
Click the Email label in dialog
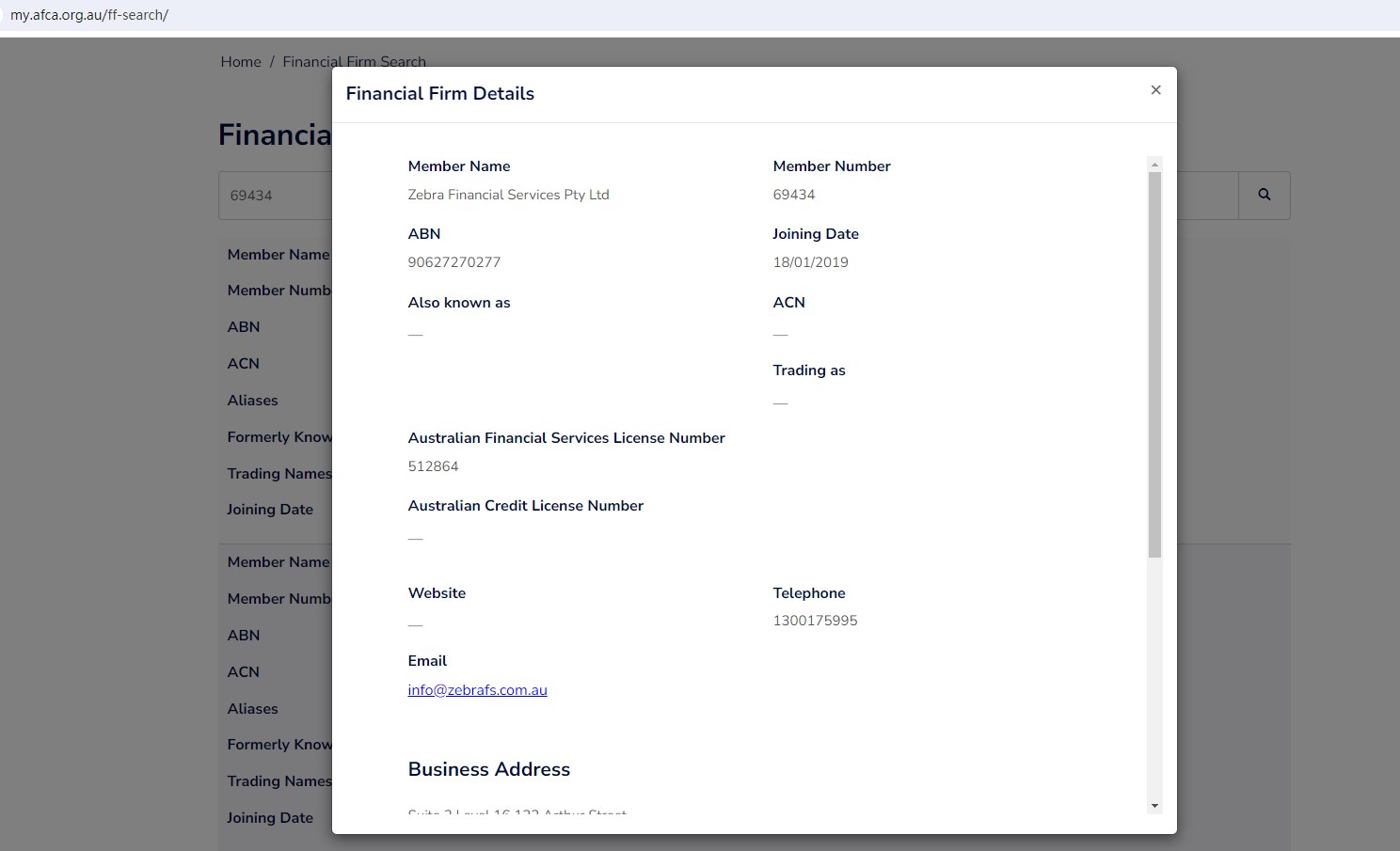point(427,661)
